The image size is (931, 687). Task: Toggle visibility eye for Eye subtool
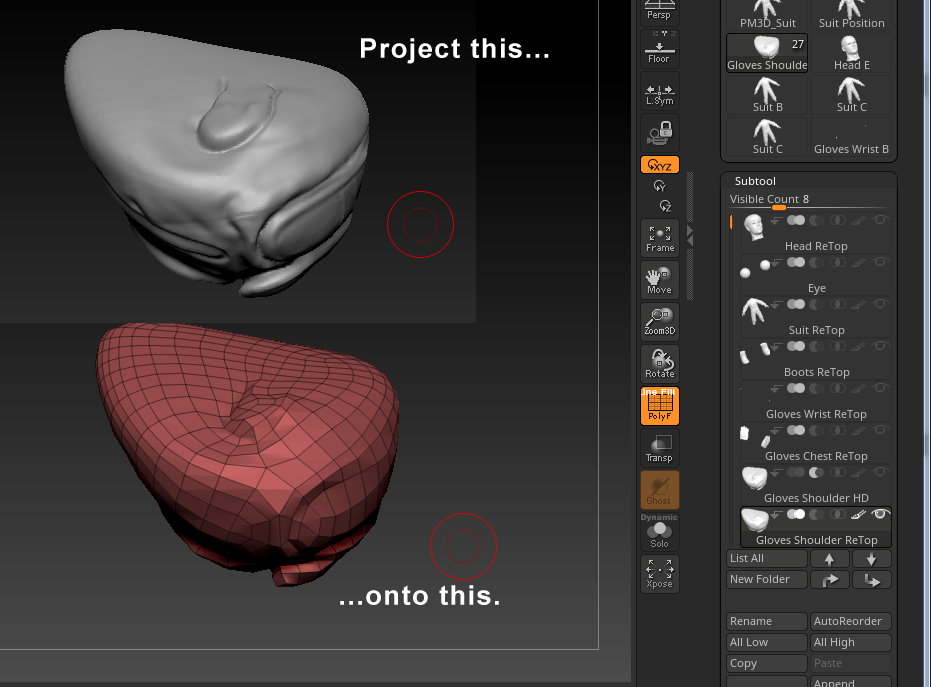click(x=880, y=262)
